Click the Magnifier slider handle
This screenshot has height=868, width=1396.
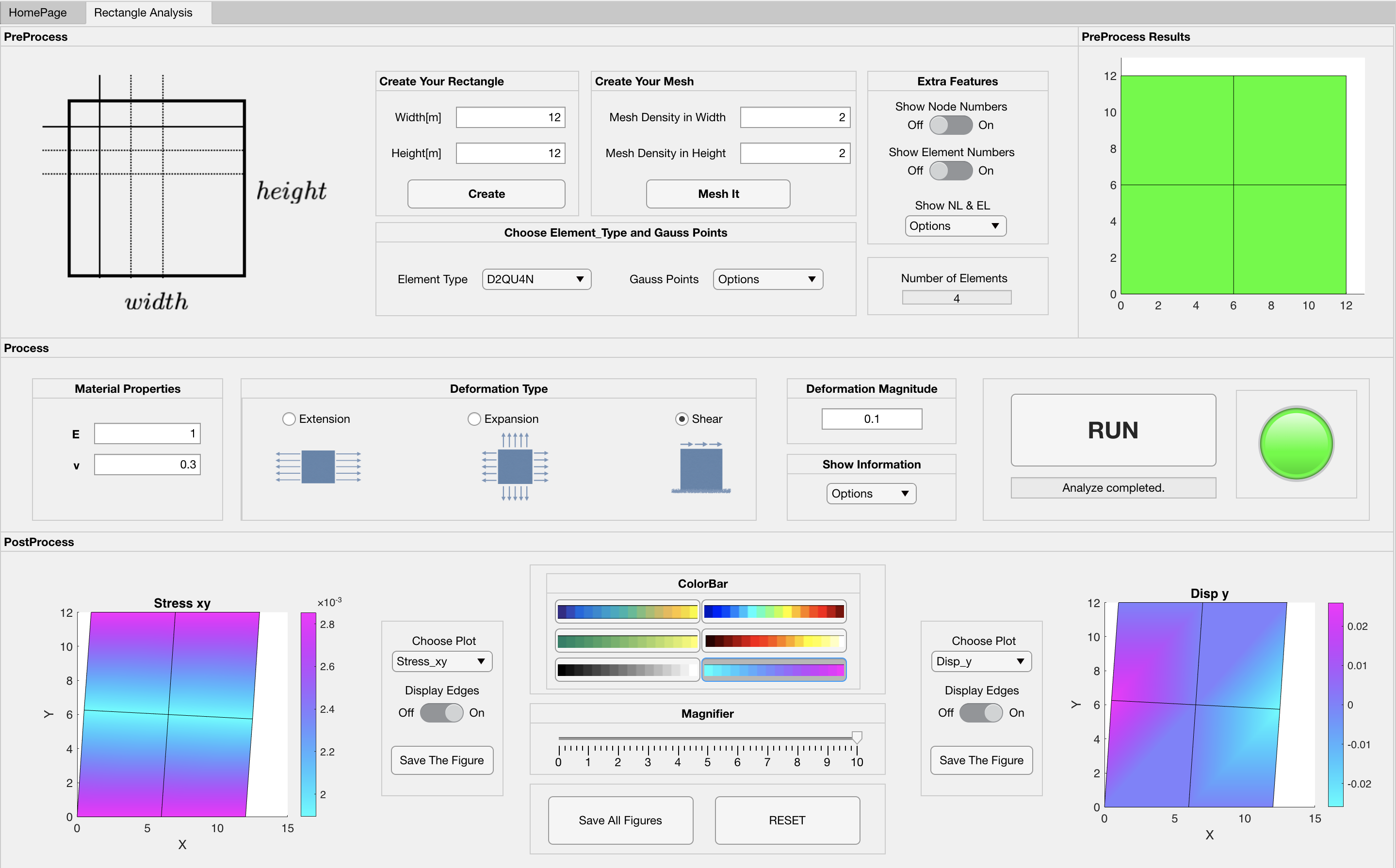[857, 738]
